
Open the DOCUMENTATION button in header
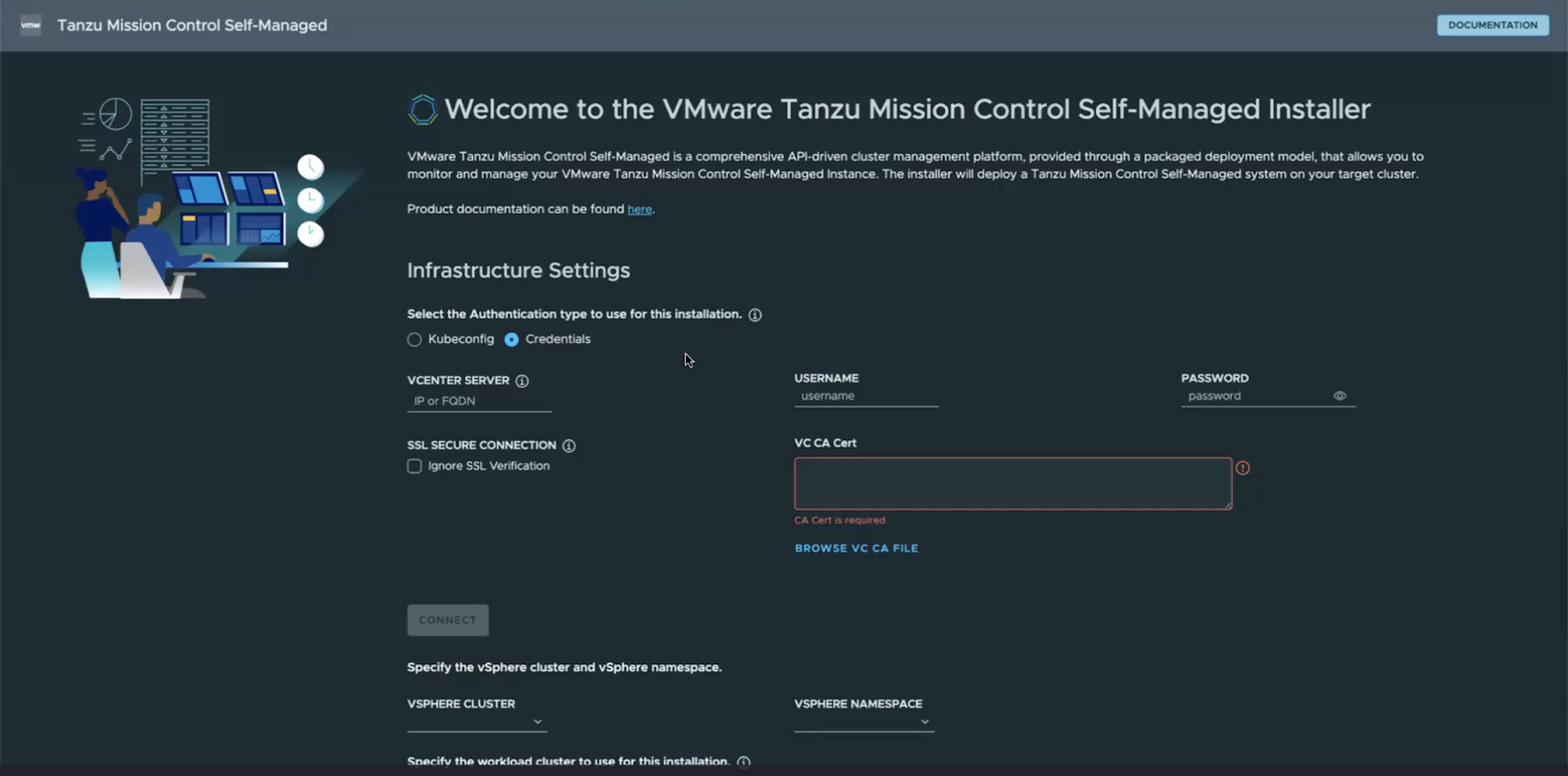[1493, 25]
